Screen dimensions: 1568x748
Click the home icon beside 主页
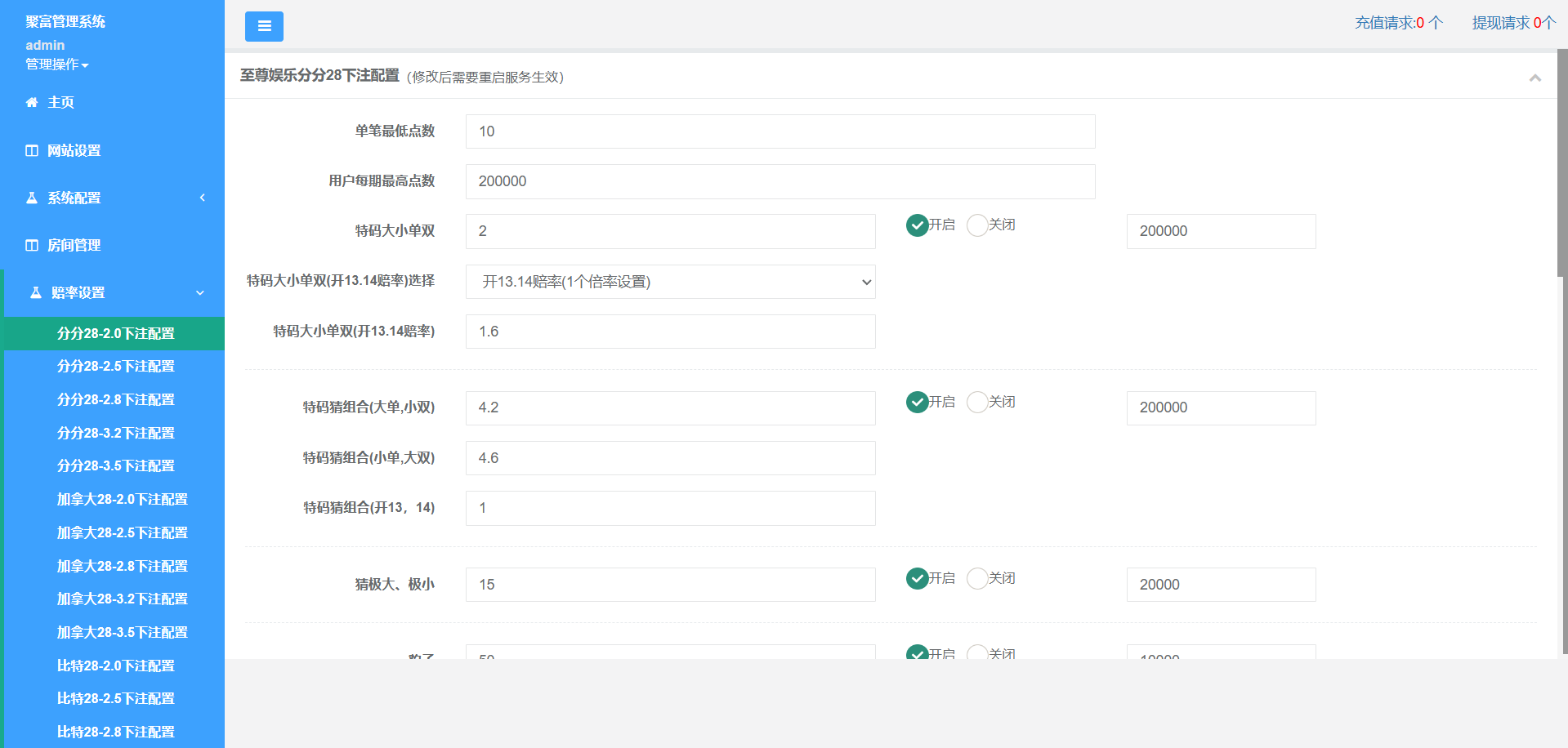pos(32,102)
